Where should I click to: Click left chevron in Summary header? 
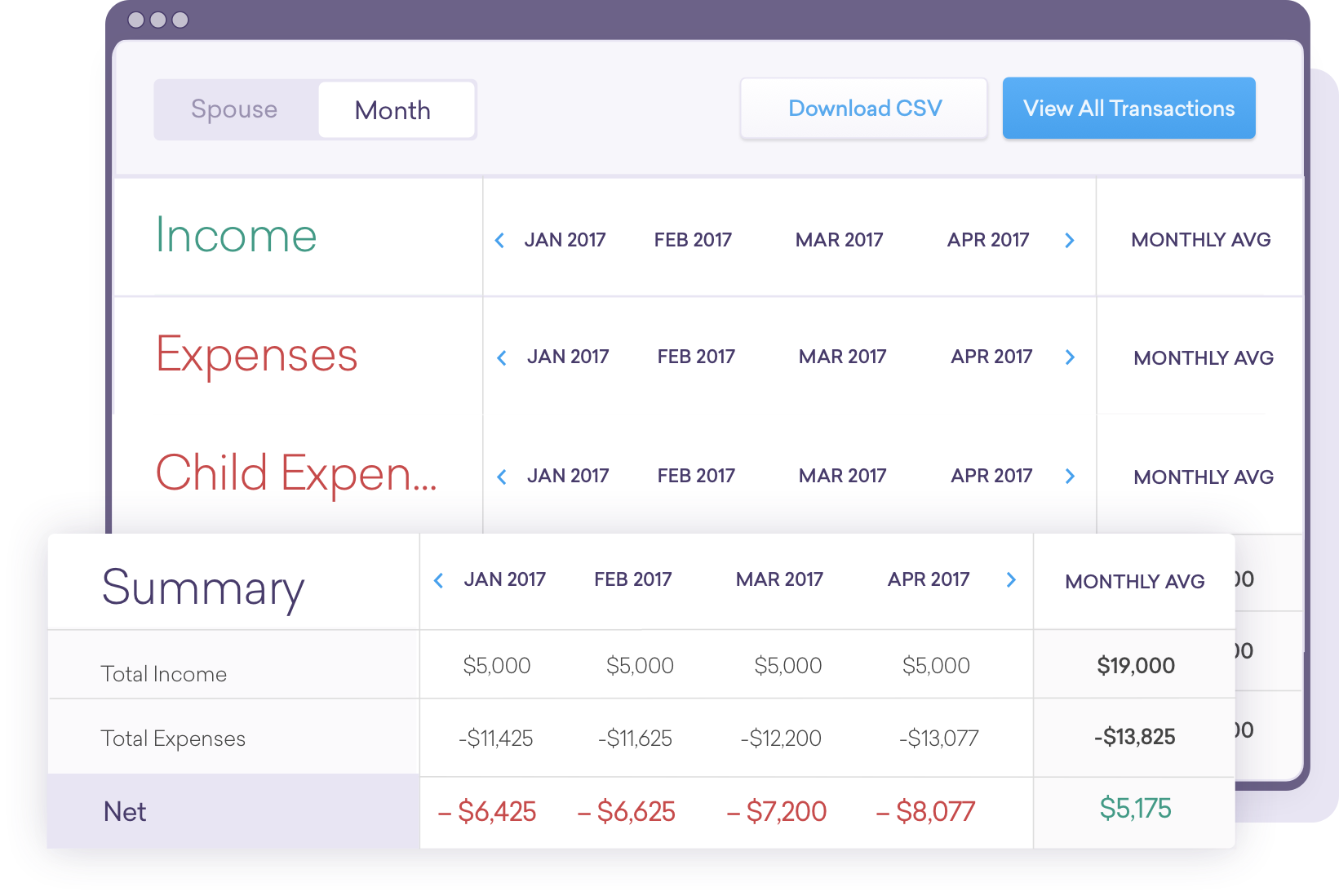click(439, 580)
